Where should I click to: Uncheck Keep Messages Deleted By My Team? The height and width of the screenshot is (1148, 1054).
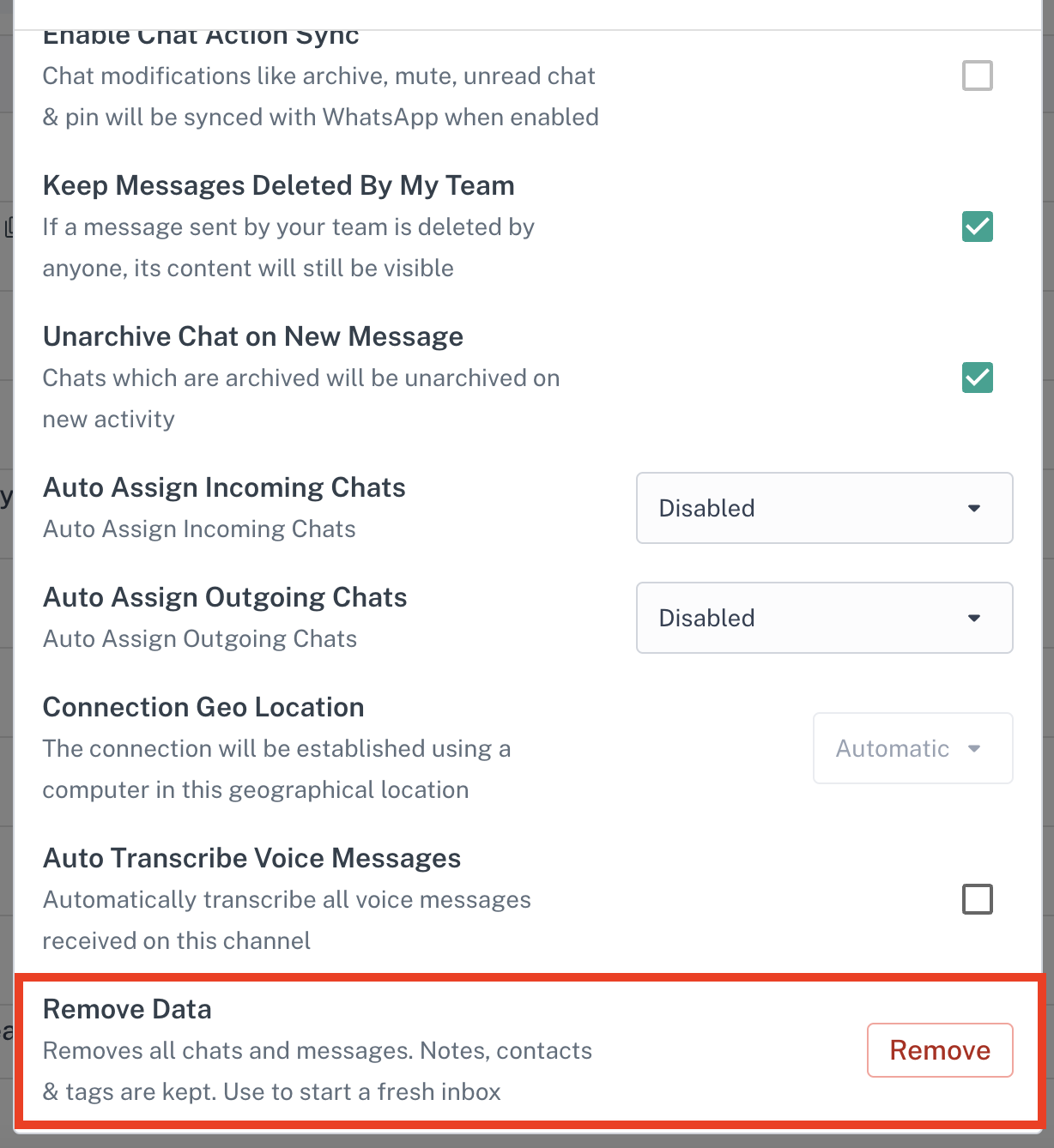pyautogui.click(x=977, y=227)
